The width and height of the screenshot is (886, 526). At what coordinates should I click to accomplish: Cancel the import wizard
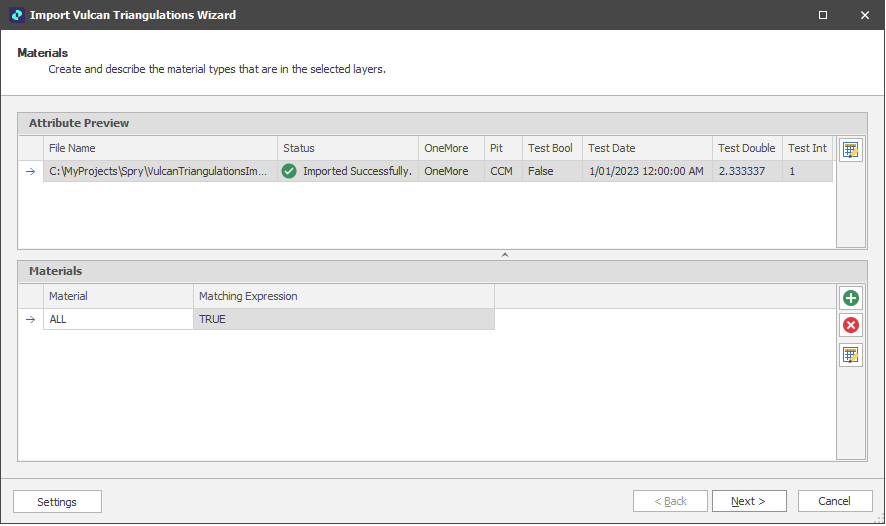tap(834, 501)
